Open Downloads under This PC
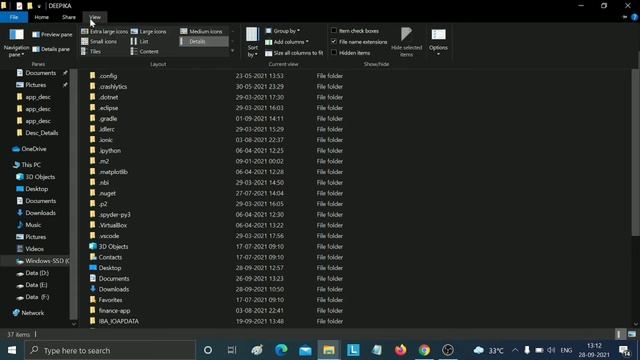This screenshot has width=640, height=360. 40,213
